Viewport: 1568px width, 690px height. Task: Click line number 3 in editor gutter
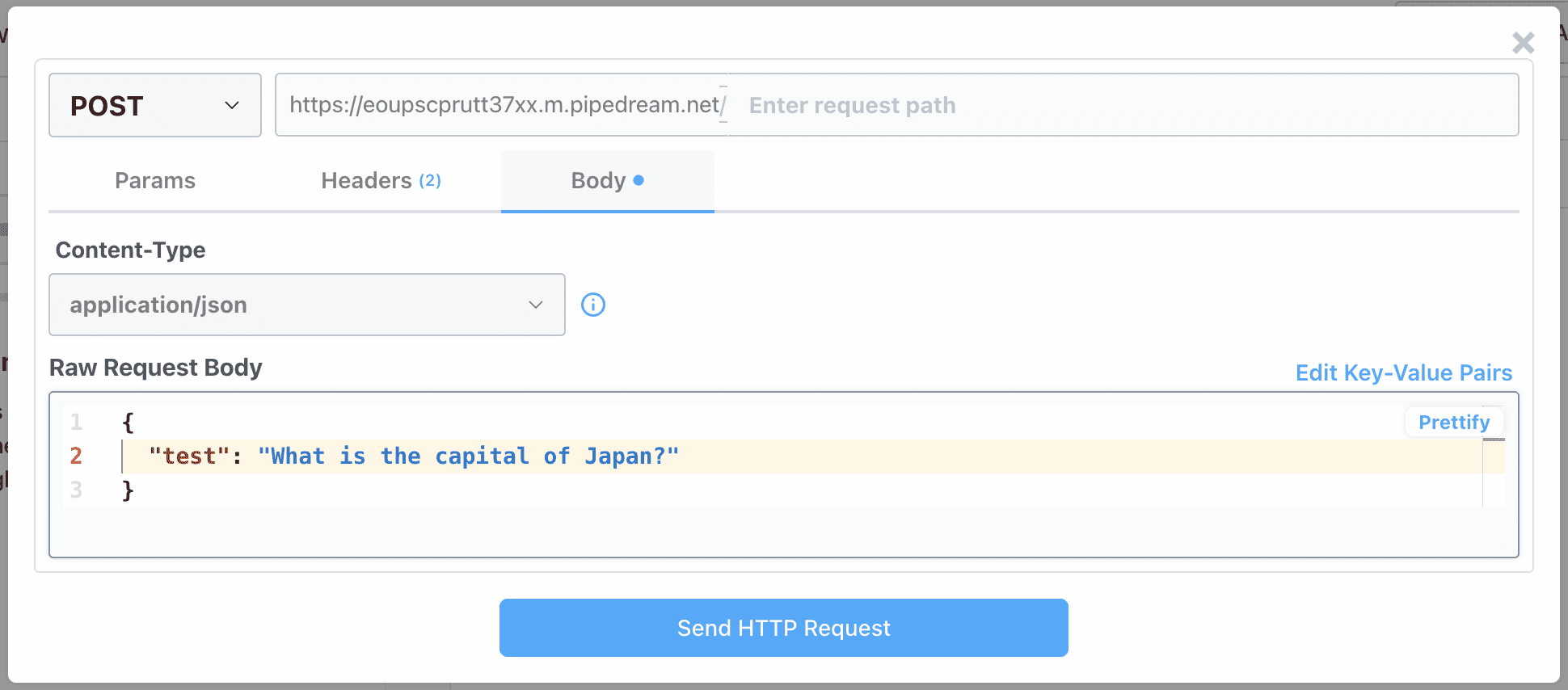76,490
